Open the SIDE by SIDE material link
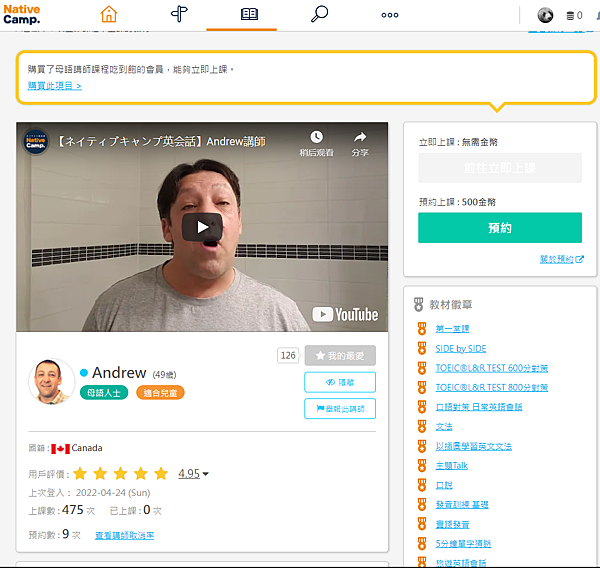 click(461, 348)
